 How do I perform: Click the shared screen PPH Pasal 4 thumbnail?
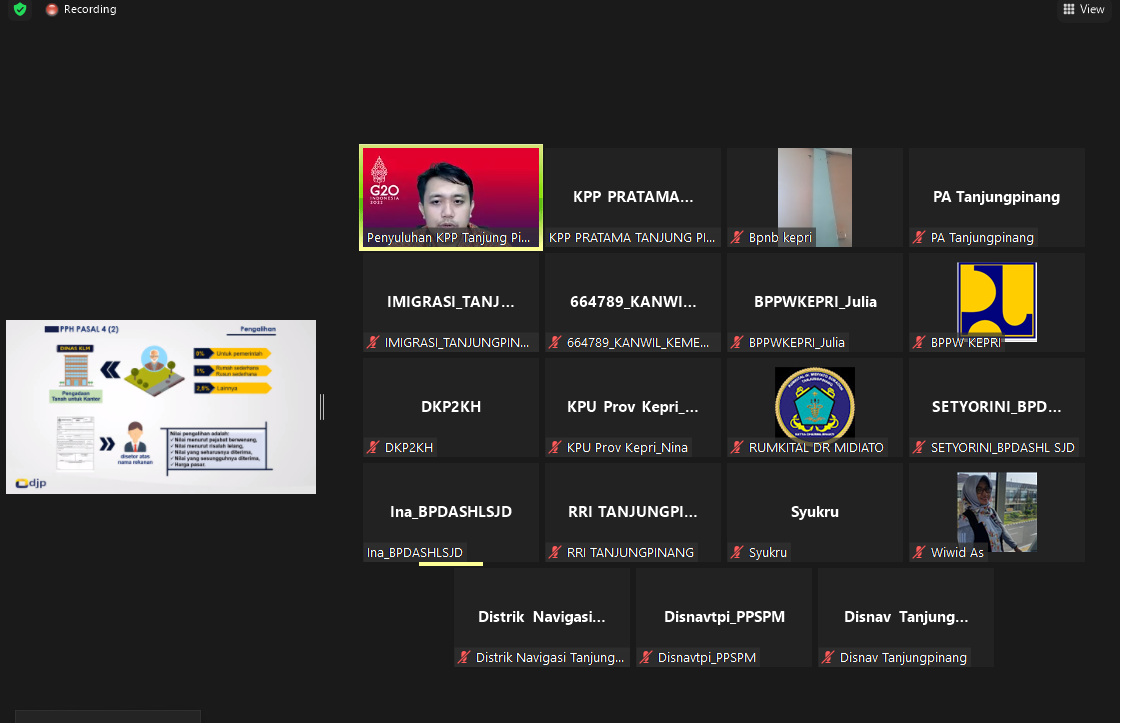[x=161, y=406]
